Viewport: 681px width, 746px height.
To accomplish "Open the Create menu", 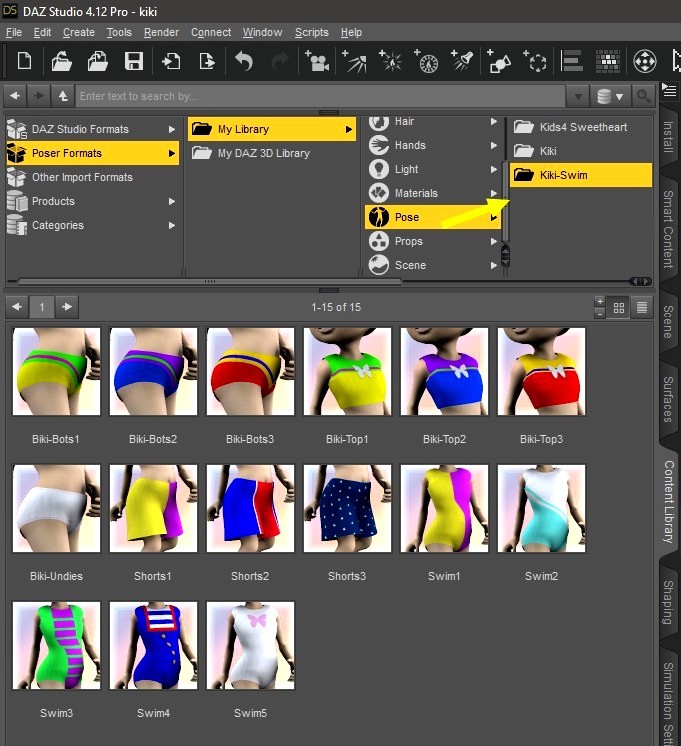I will tap(79, 32).
